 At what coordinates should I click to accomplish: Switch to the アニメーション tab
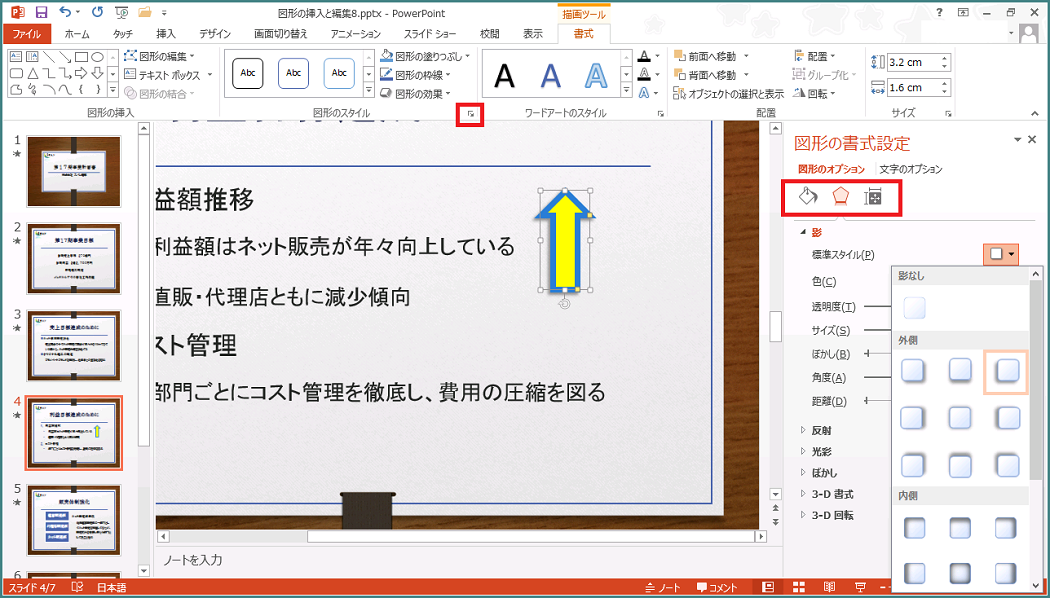356,34
